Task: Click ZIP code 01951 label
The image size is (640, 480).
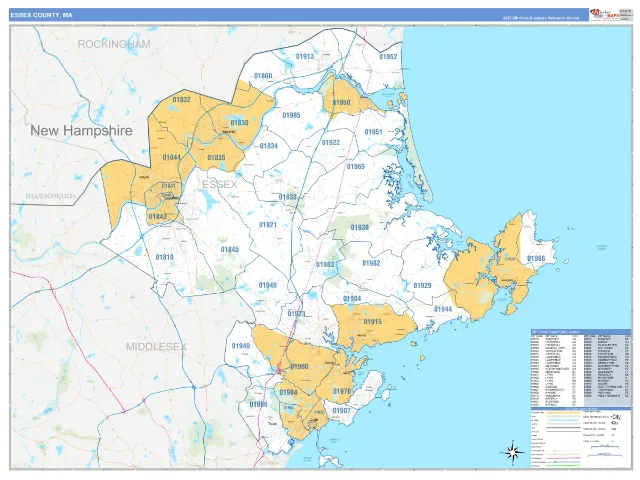Action: 373,132
